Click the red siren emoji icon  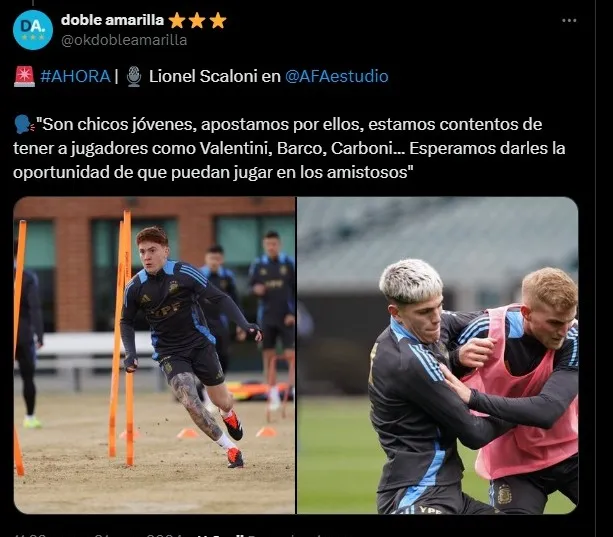24,76
